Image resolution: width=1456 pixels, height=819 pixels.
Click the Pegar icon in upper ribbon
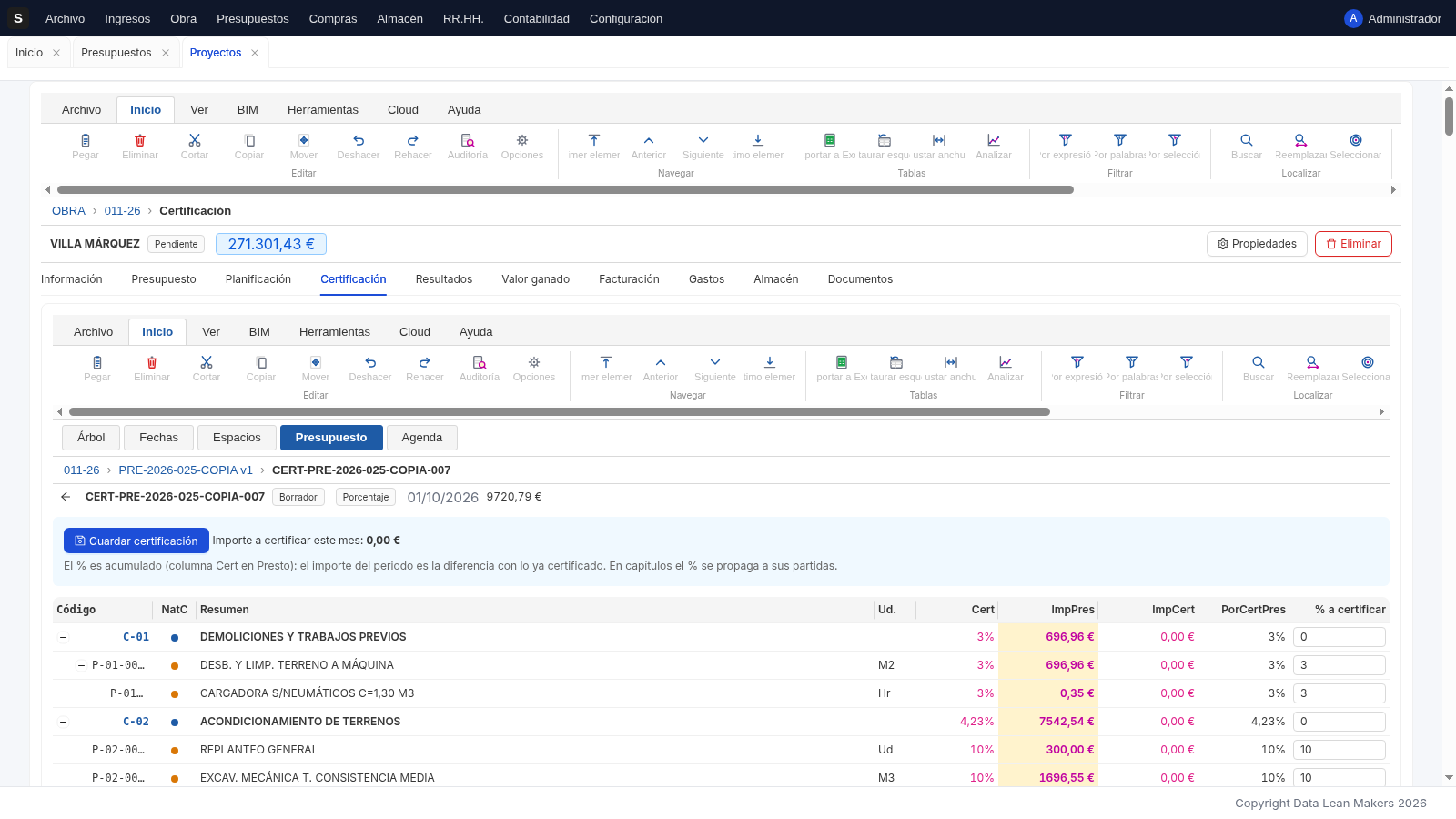(86, 140)
